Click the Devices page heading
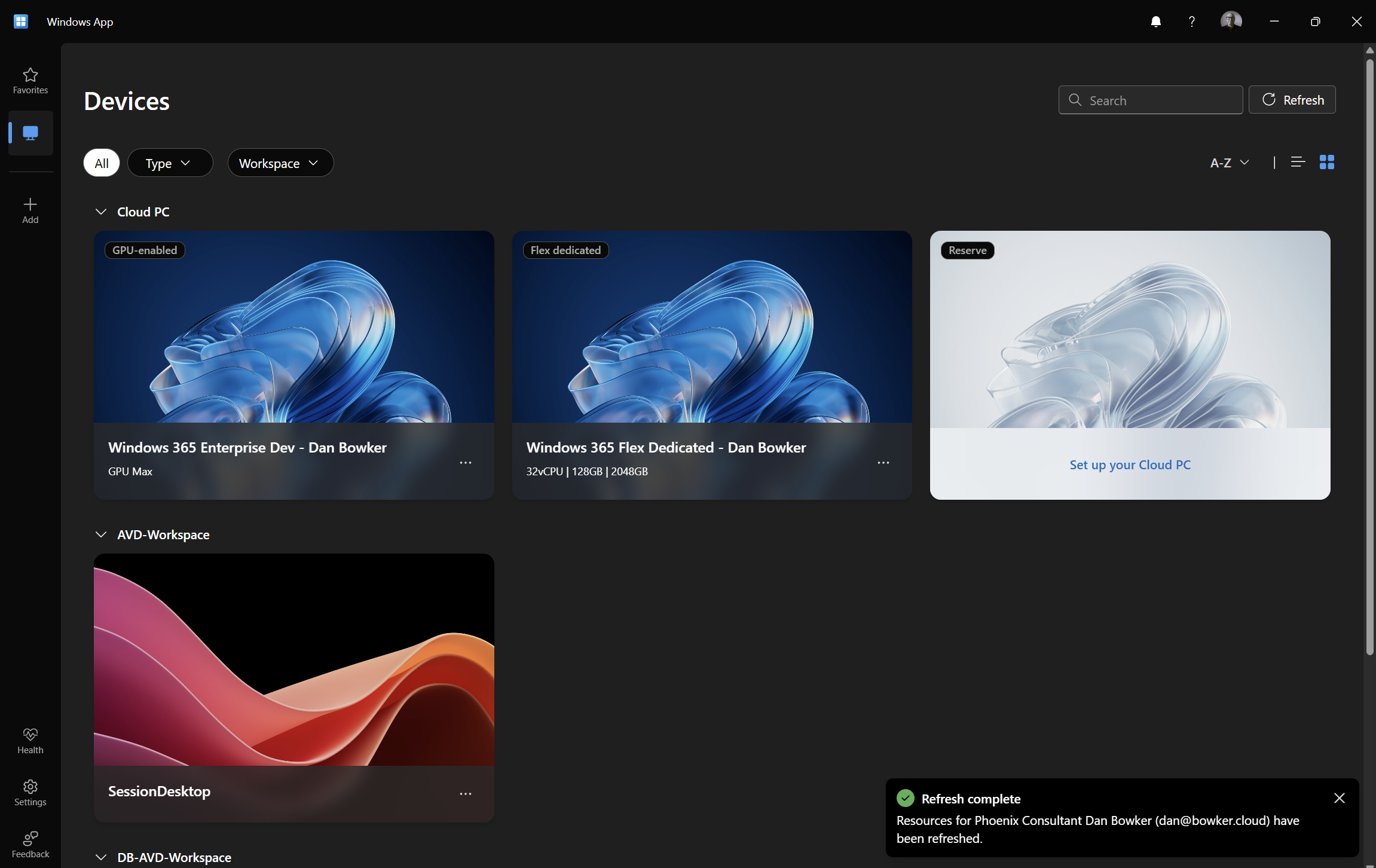 coord(127,101)
